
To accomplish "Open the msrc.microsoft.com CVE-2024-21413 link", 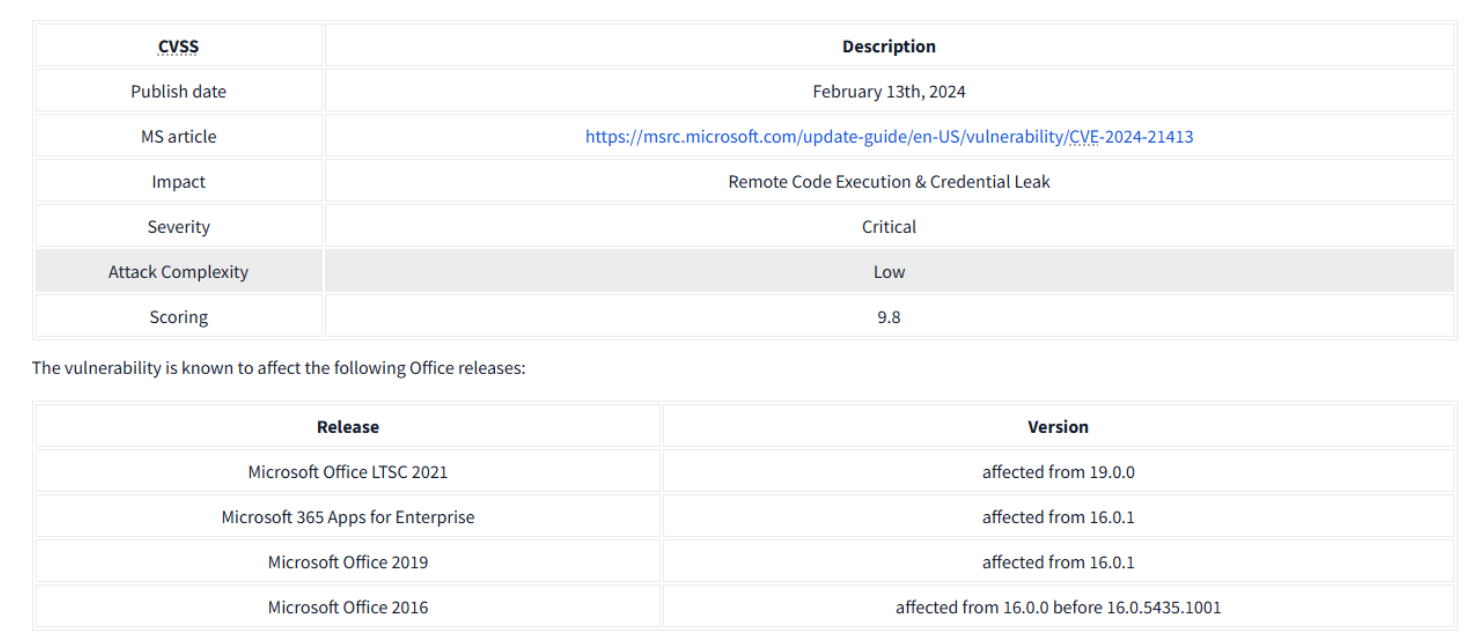I will pyautogui.click(x=888, y=137).
